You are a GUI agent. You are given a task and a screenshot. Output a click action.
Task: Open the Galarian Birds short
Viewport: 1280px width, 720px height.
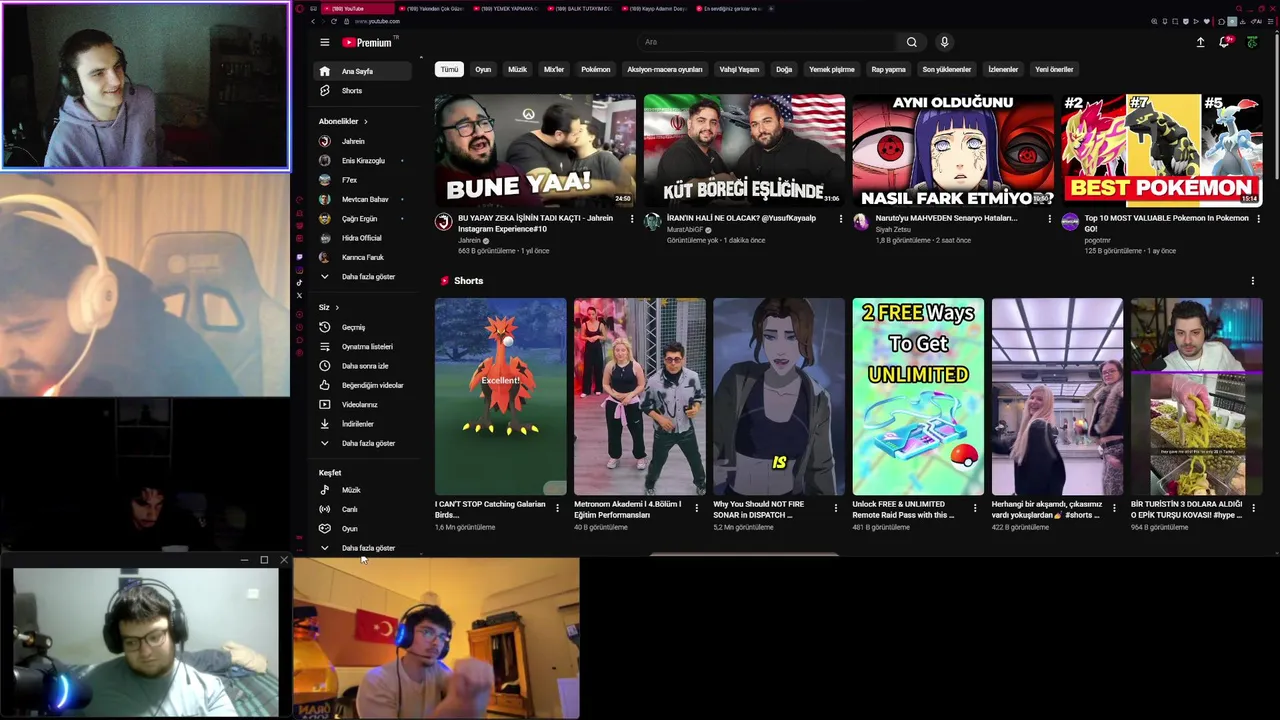(x=500, y=396)
